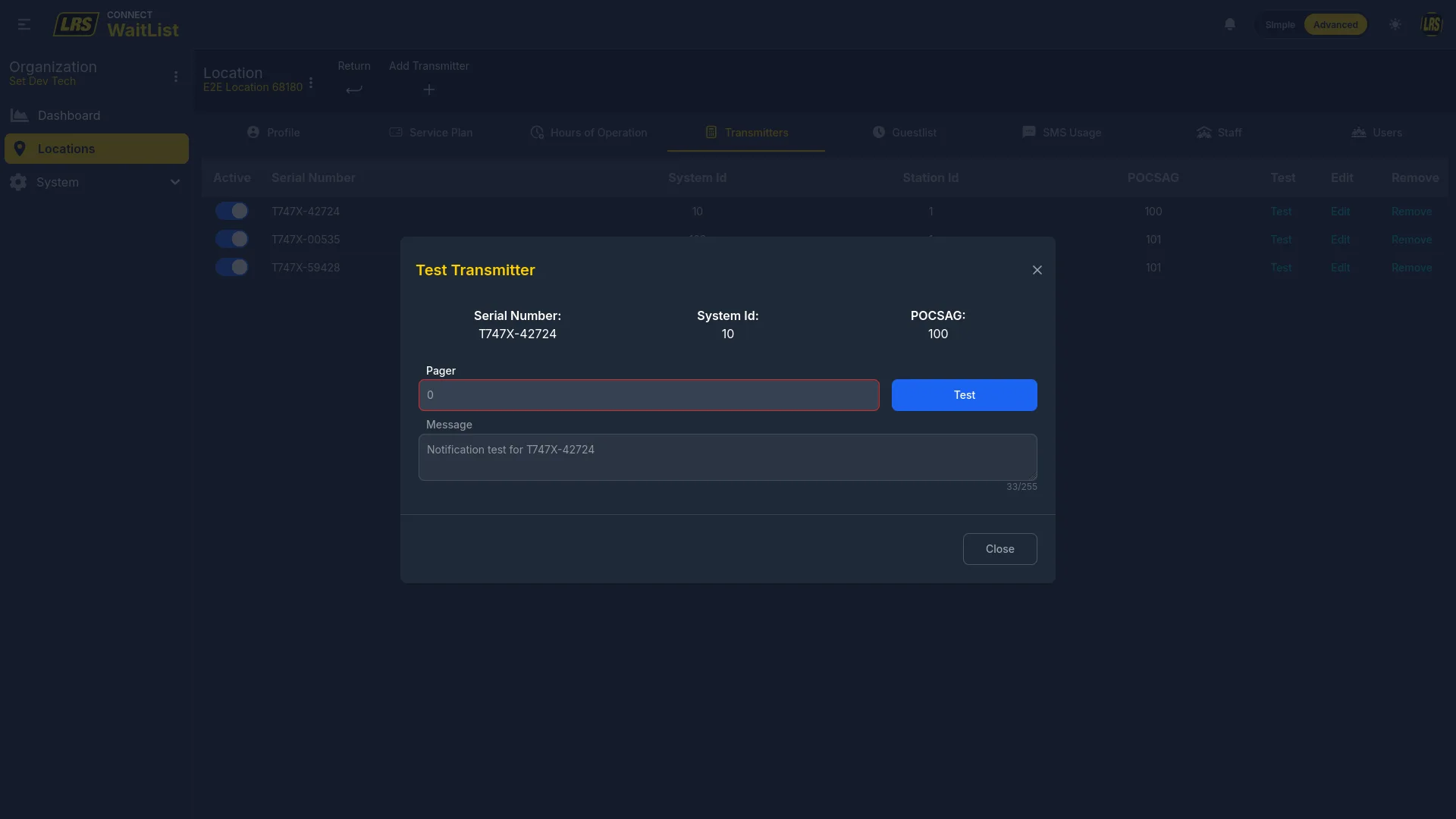Click the Station Id column header

click(930, 177)
